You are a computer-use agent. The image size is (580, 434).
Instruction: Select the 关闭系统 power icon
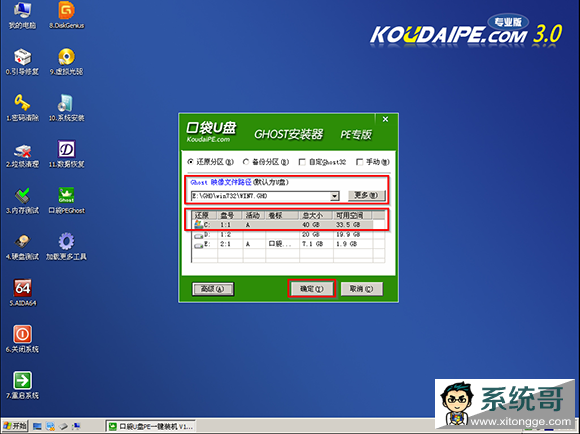click(23, 339)
